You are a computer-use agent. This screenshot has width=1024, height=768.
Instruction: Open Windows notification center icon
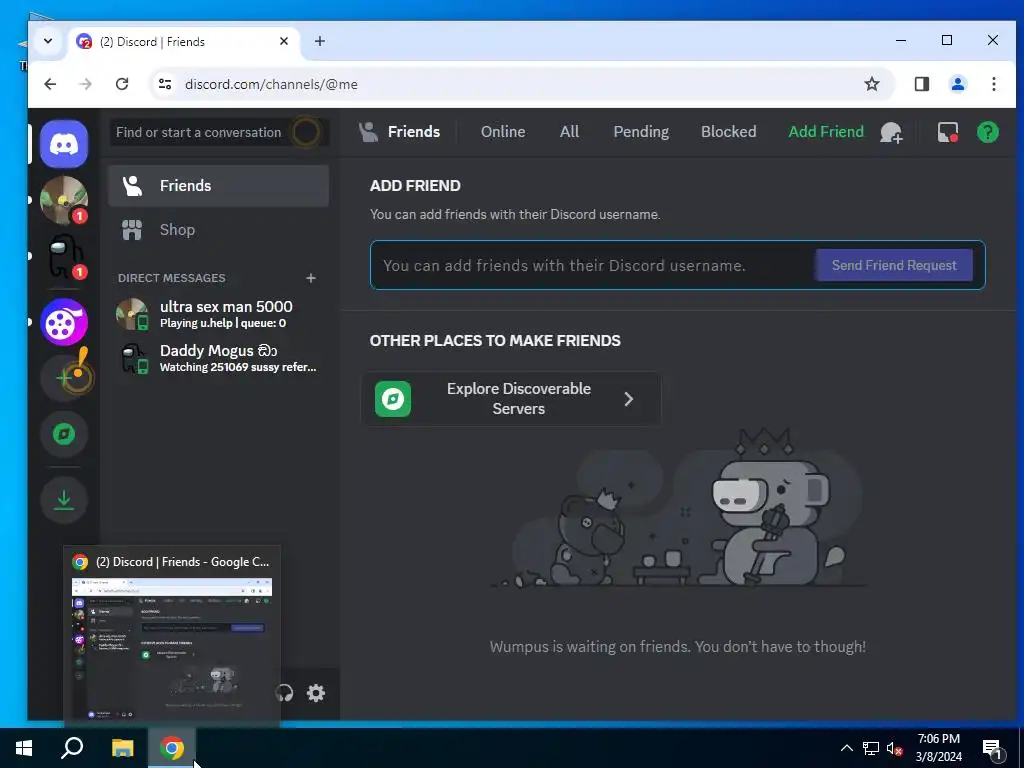click(x=992, y=749)
